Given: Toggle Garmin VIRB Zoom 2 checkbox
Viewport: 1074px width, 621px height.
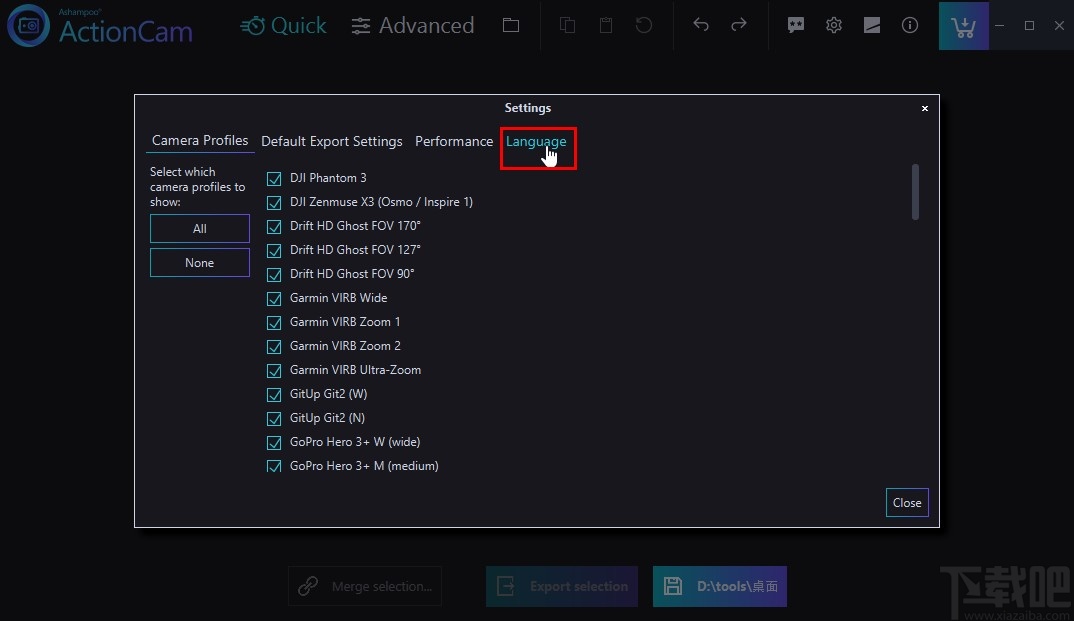Looking at the screenshot, I should [274, 346].
